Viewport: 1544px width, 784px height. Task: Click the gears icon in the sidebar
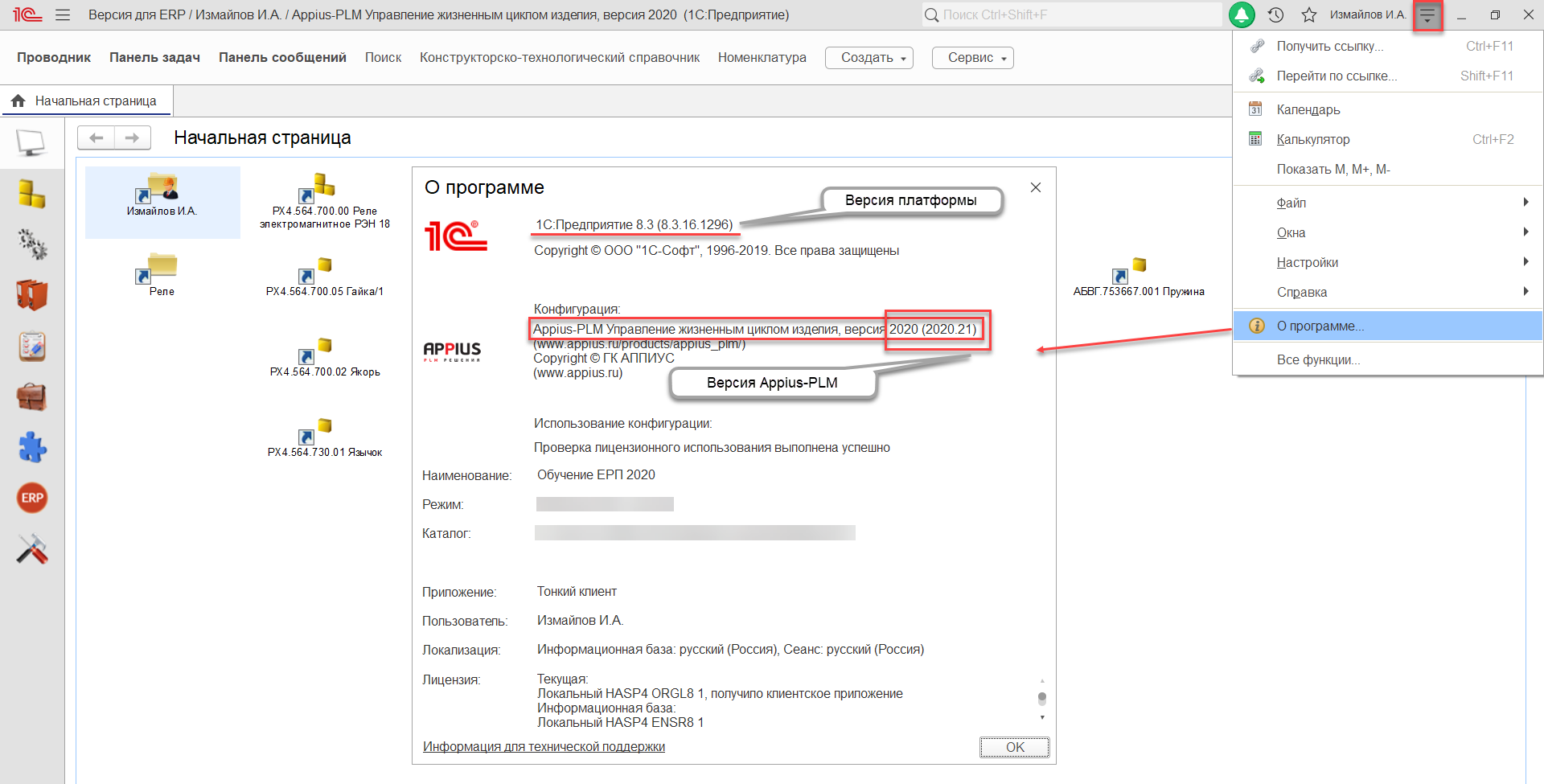[31, 244]
